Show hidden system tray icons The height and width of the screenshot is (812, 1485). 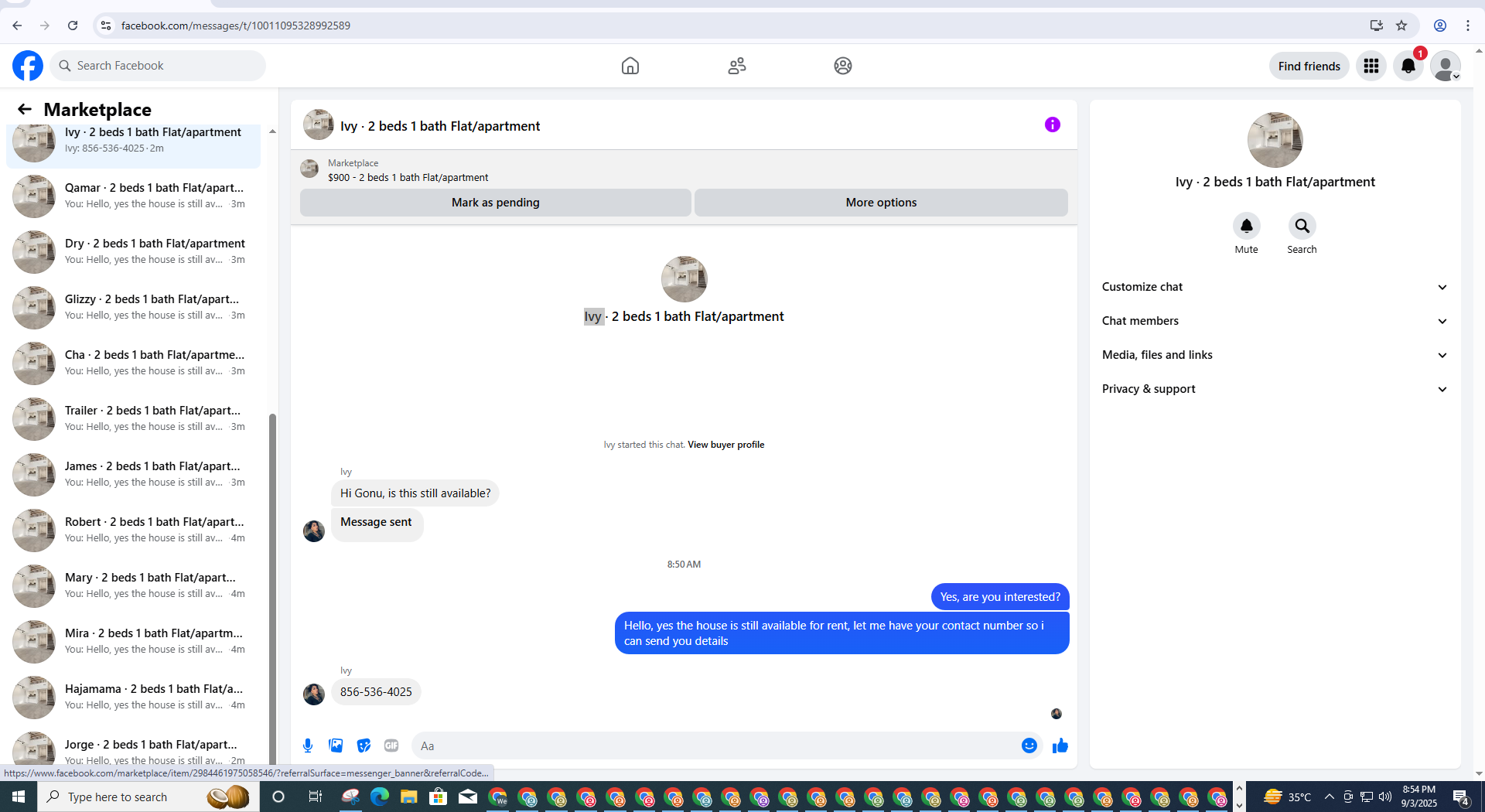point(1329,797)
